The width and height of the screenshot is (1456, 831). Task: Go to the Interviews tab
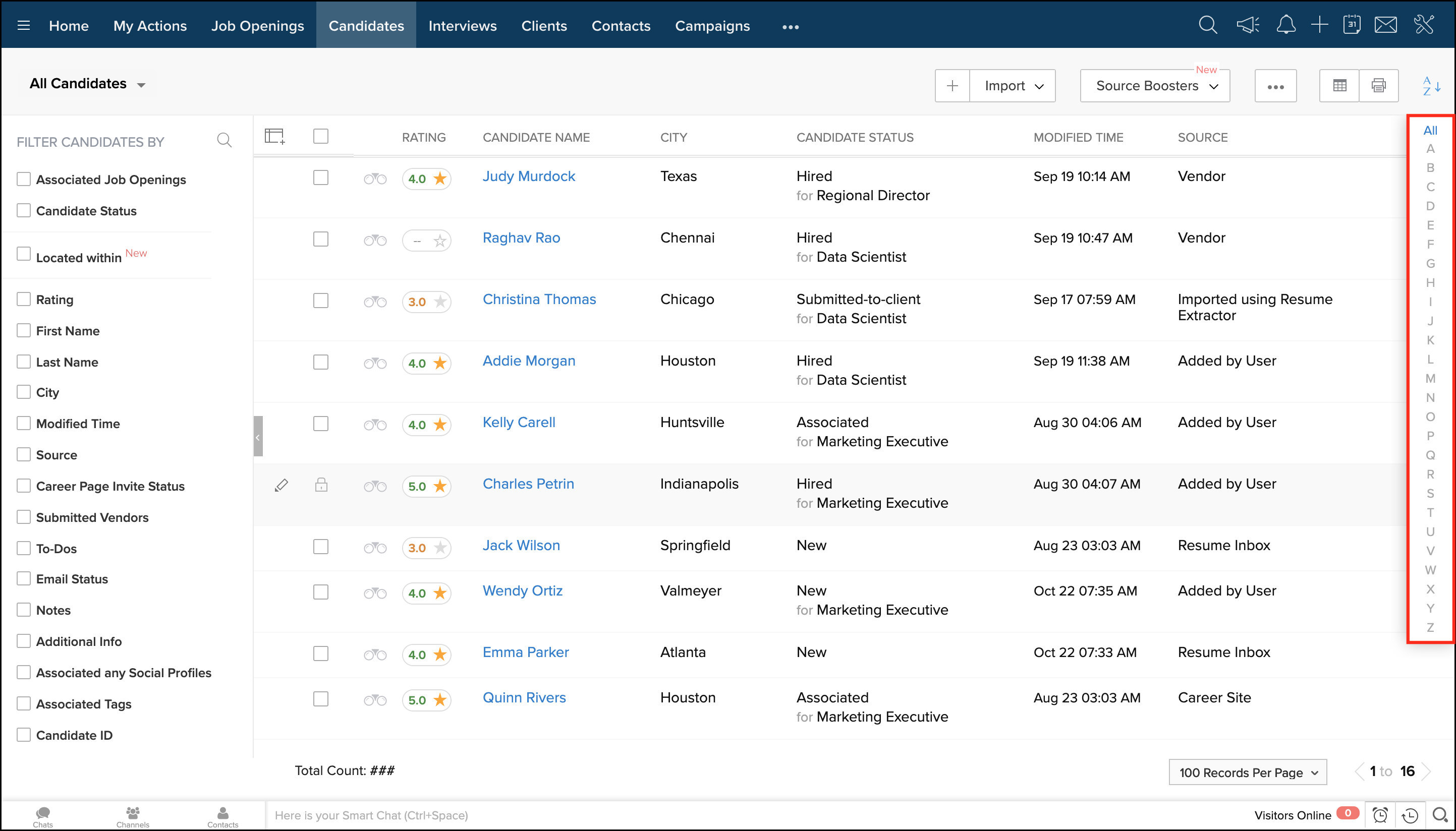(462, 26)
